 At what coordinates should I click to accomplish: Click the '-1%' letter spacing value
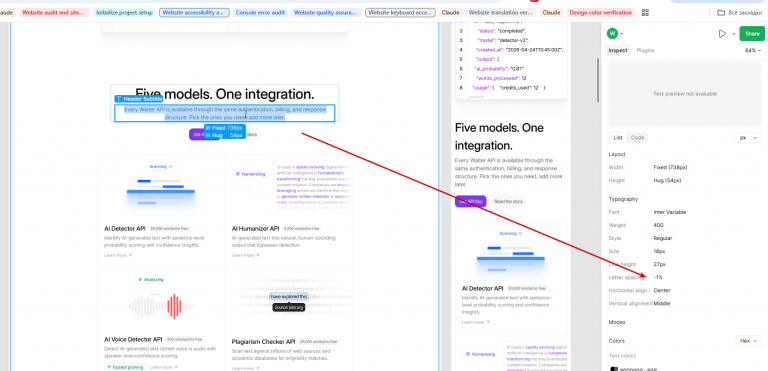658,277
